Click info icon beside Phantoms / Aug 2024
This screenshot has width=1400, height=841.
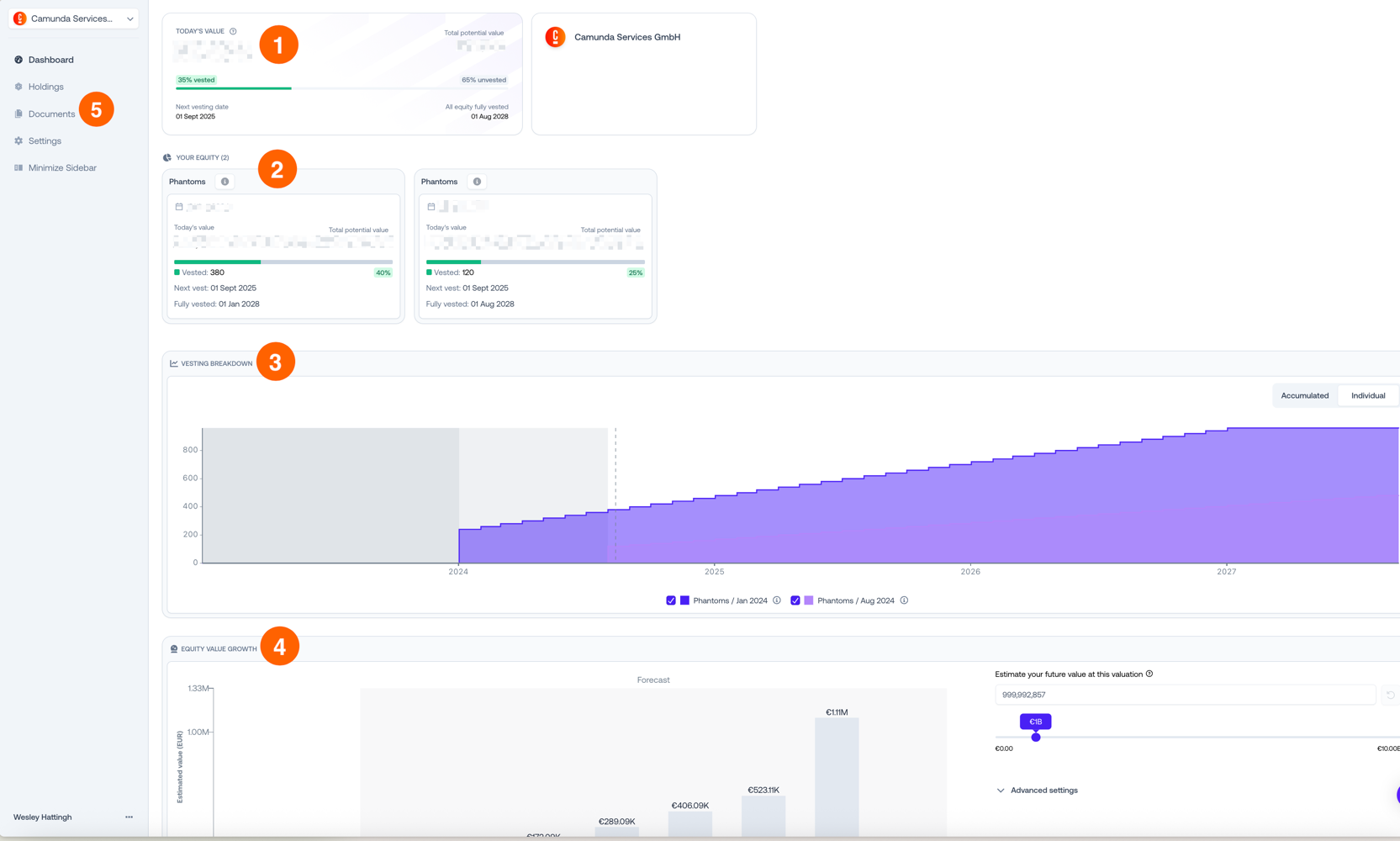[904, 600]
